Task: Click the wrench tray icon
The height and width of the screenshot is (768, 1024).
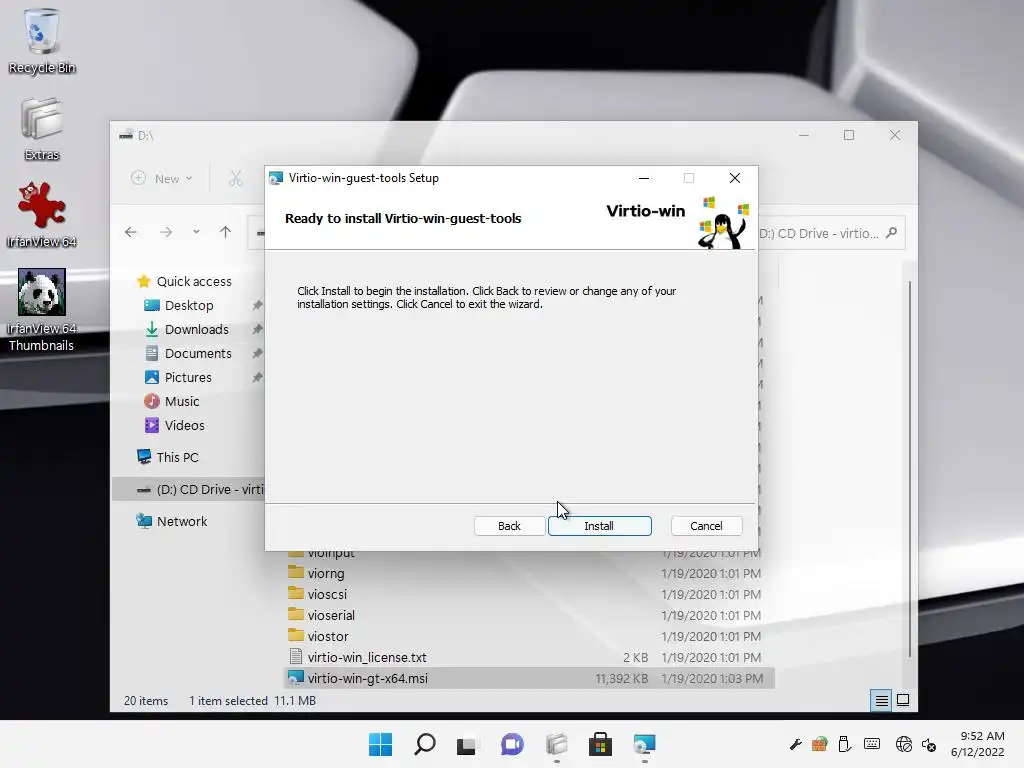Action: [795, 744]
